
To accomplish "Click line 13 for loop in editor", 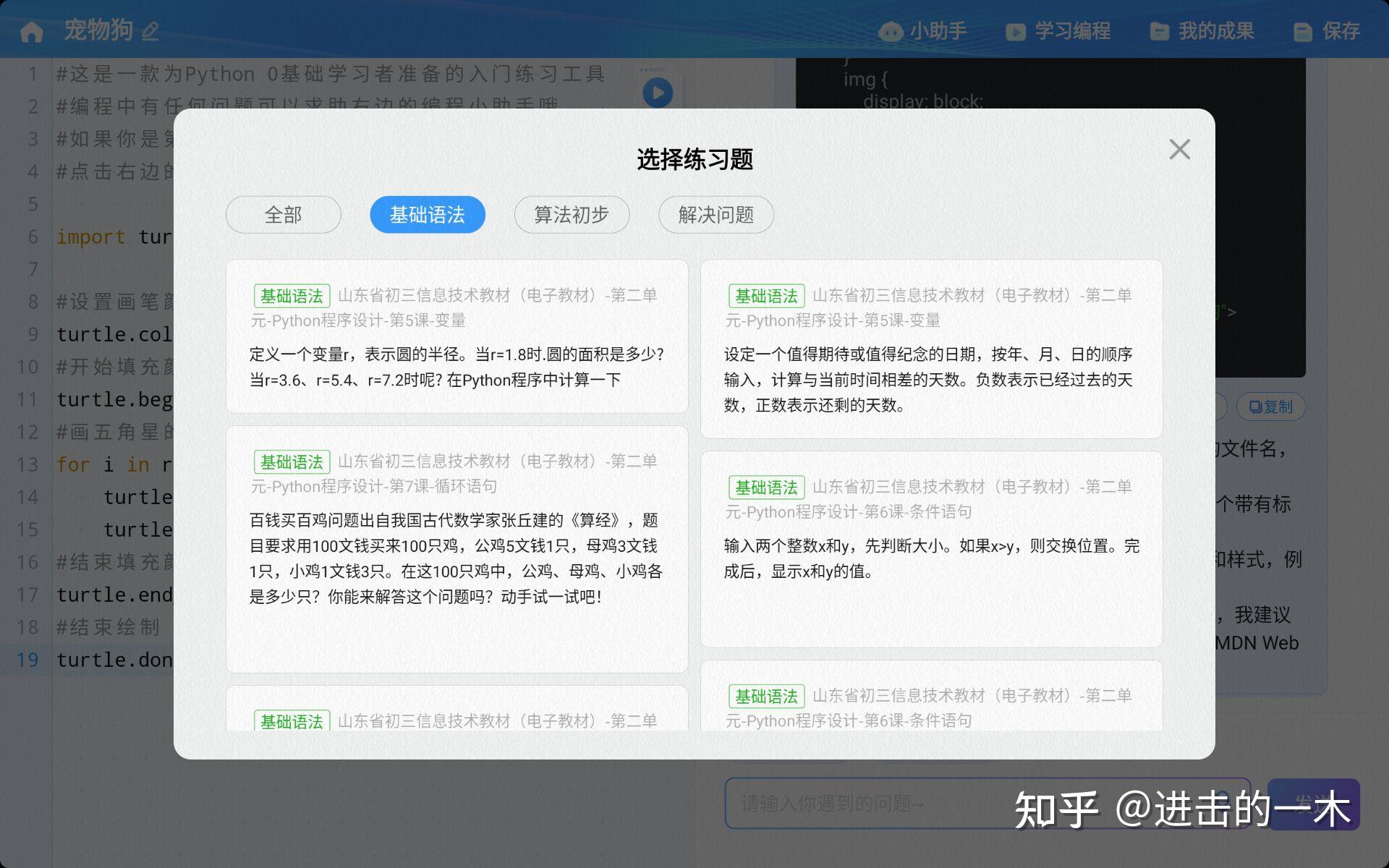I will click(x=114, y=464).
